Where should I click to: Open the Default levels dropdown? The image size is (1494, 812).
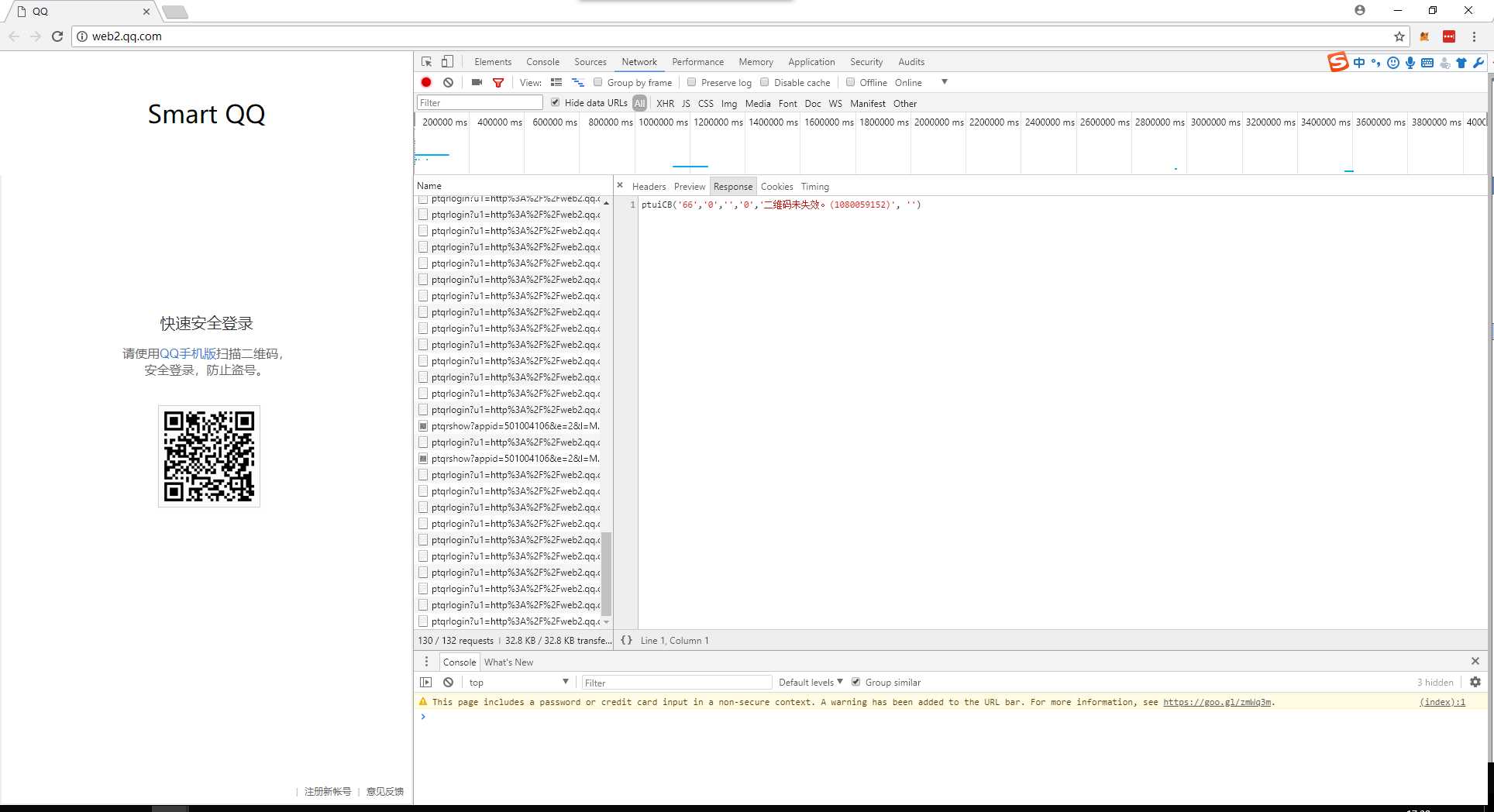(811, 682)
